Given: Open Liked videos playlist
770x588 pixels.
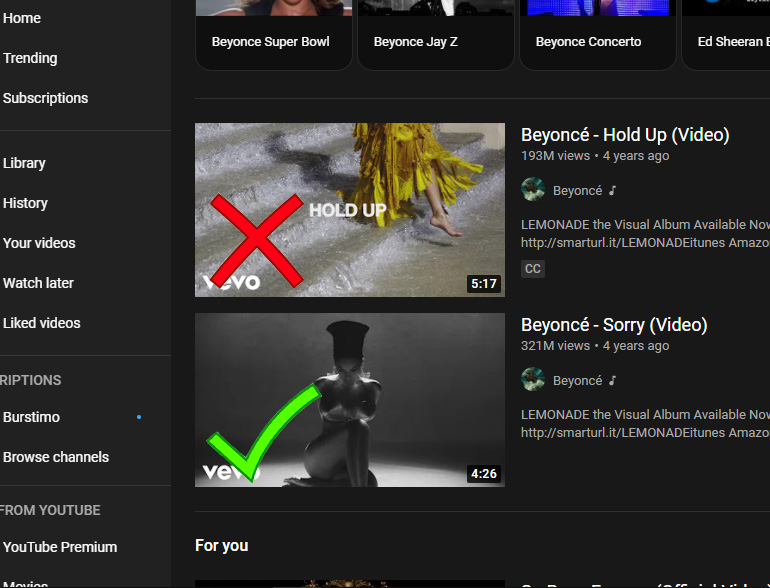Looking at the screenshot, I should tap(42, 323).
